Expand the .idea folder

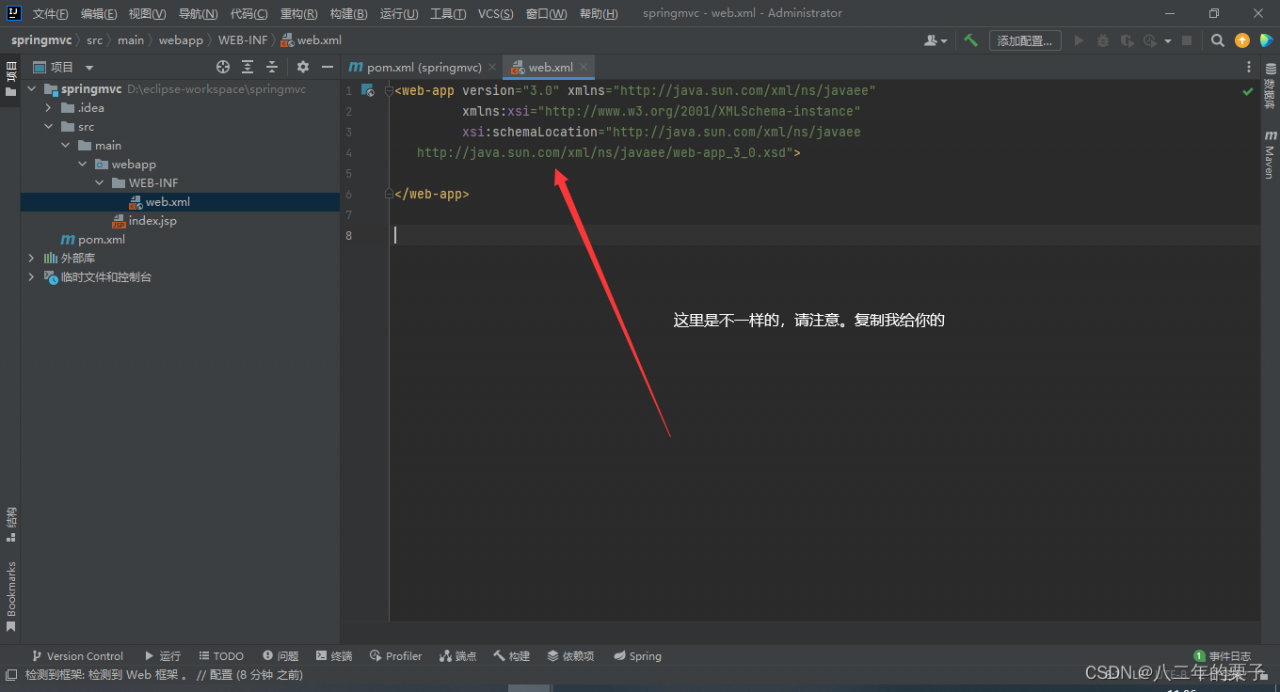pos(48,108)
